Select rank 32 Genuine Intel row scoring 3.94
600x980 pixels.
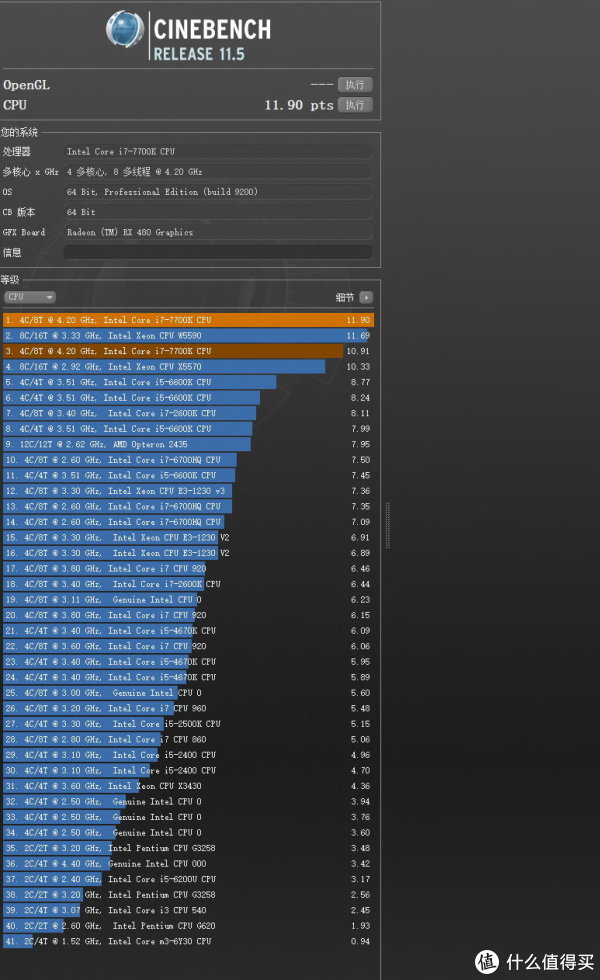pos(188,802)
